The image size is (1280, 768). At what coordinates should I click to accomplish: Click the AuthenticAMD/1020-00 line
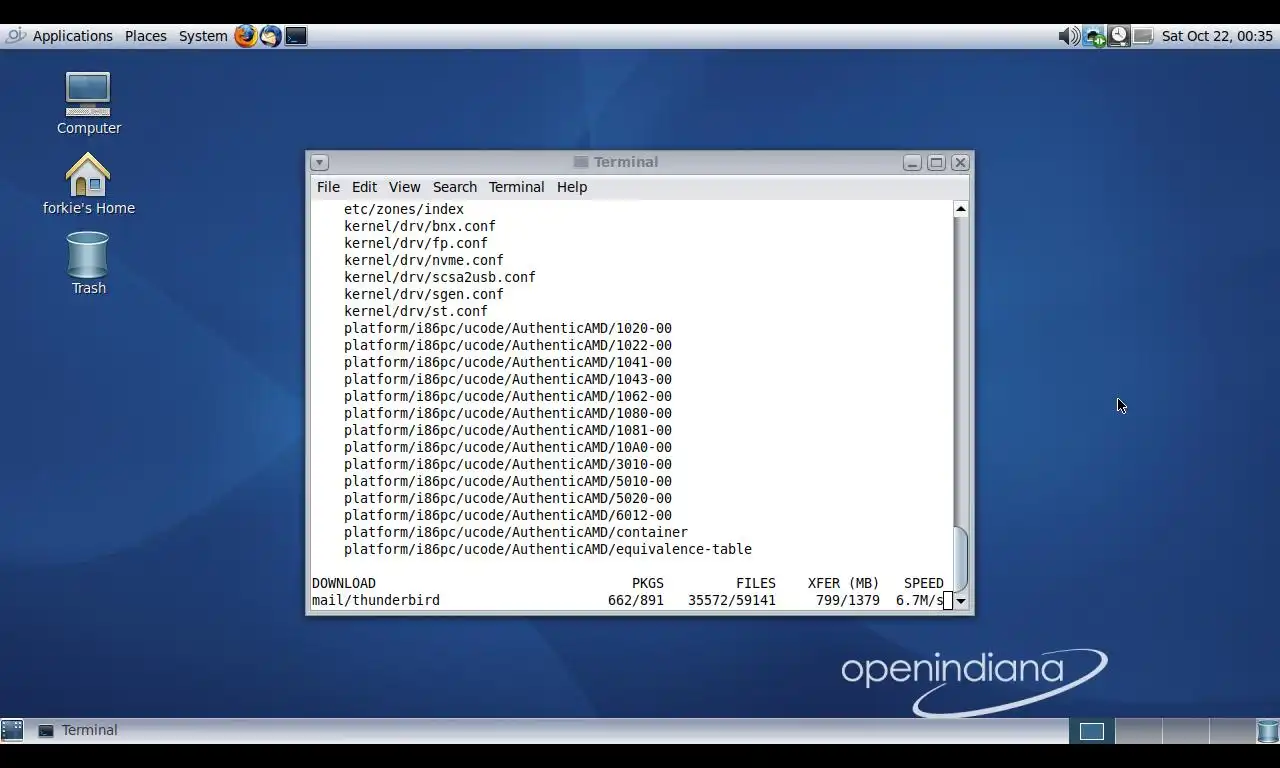(508, 328)
